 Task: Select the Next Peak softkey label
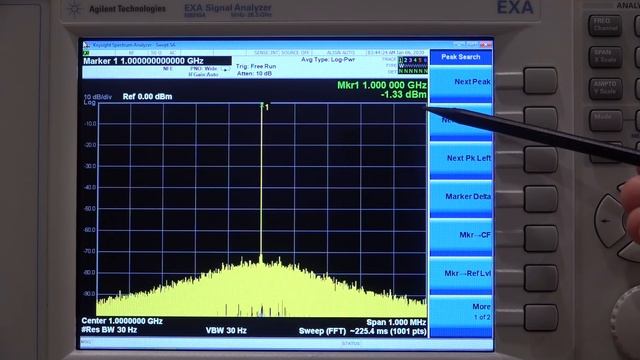(x=472, y=82)
